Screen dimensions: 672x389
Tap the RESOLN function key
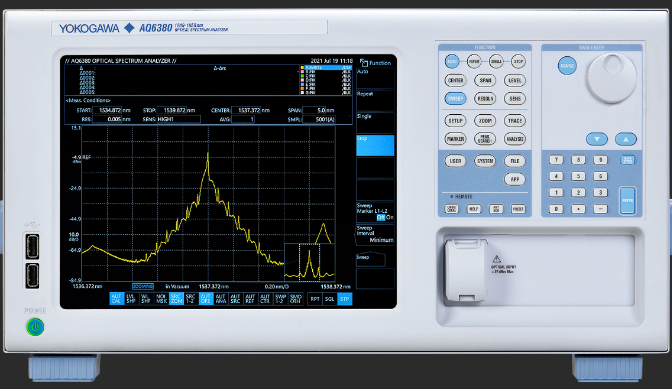[x=485, y=99]
